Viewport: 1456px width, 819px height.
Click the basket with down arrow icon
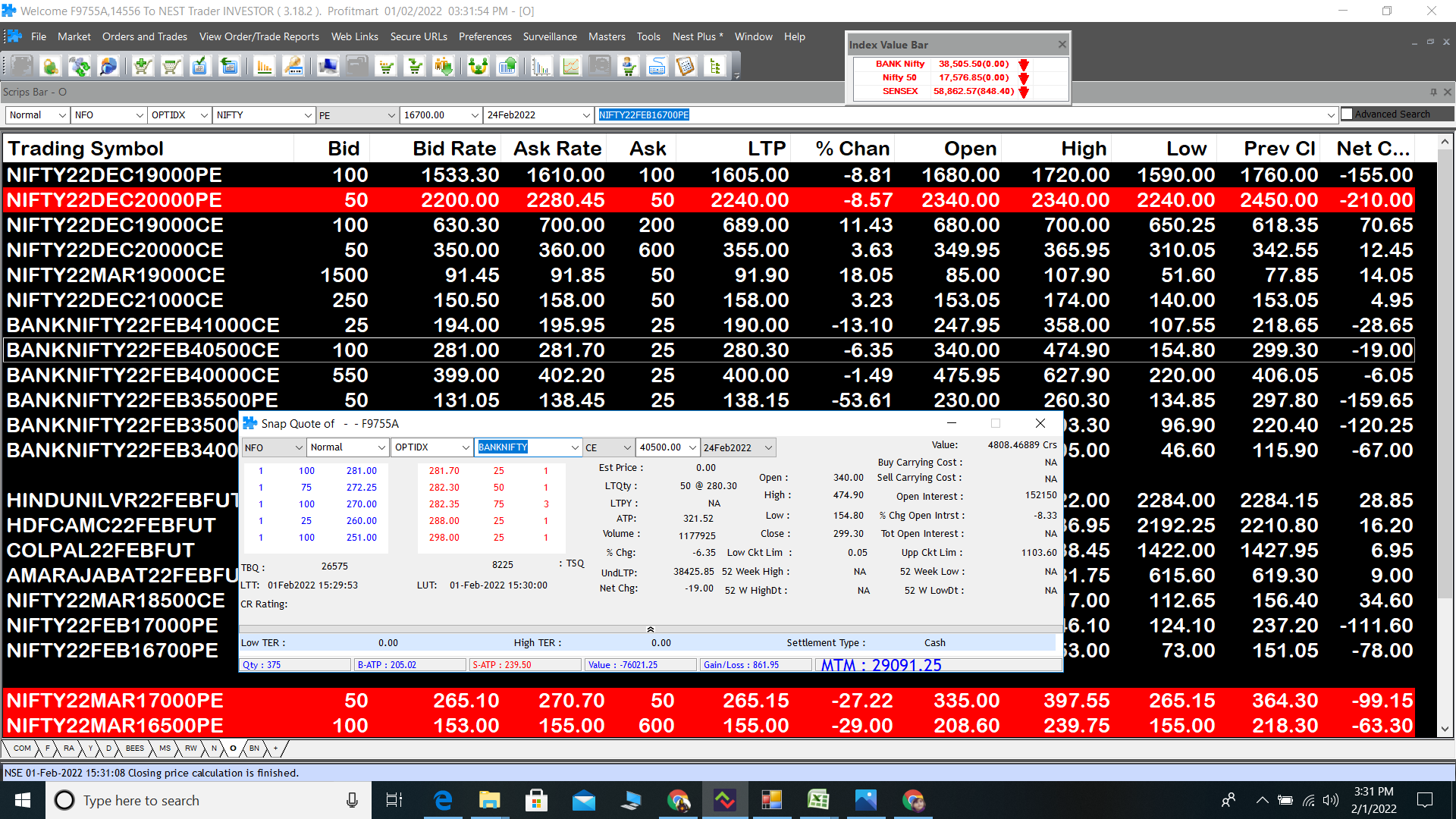[416, 67]
